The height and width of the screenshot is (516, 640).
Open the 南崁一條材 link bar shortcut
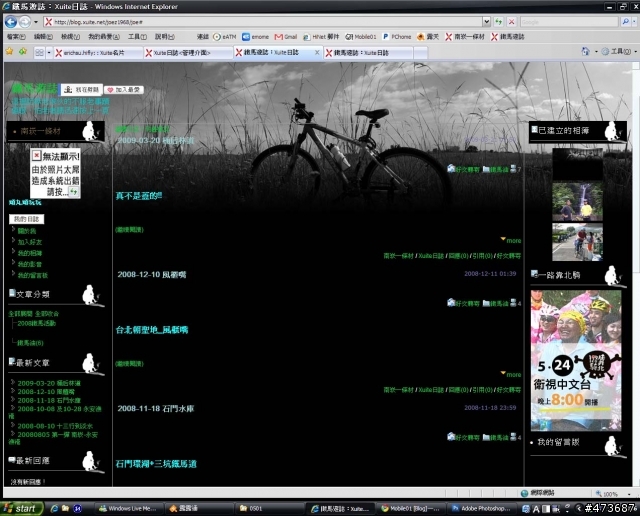pos(465,37)
